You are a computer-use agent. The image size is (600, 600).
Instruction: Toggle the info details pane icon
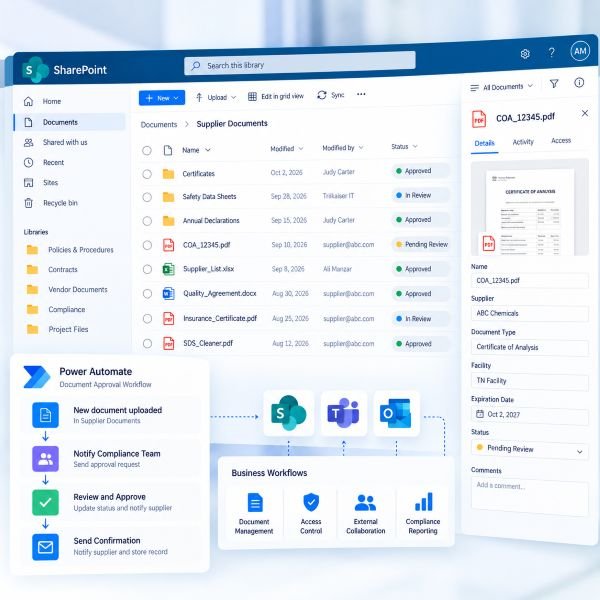(579, 82)
